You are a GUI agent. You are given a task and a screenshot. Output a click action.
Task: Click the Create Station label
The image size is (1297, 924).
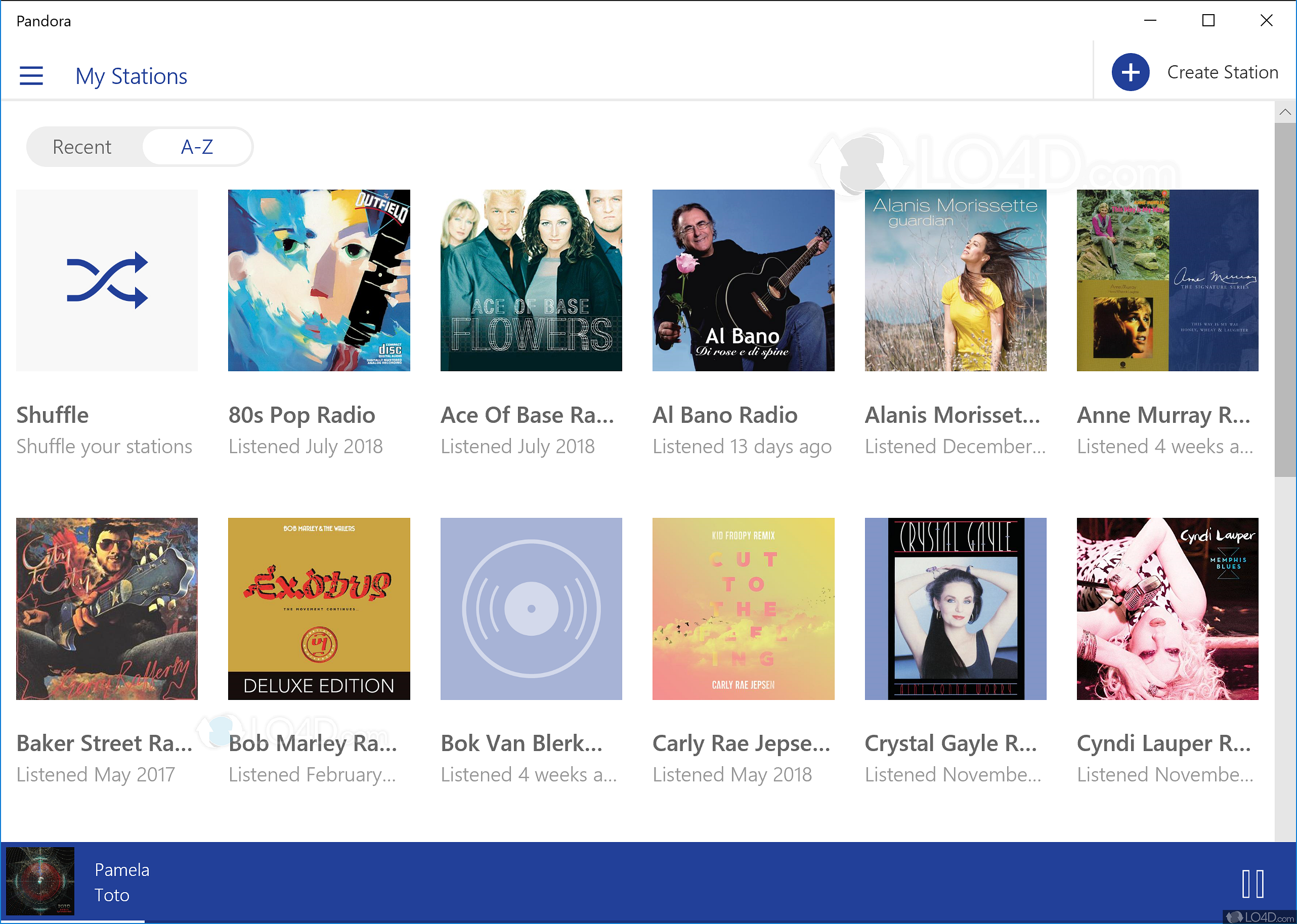[x=1223, y=72]
